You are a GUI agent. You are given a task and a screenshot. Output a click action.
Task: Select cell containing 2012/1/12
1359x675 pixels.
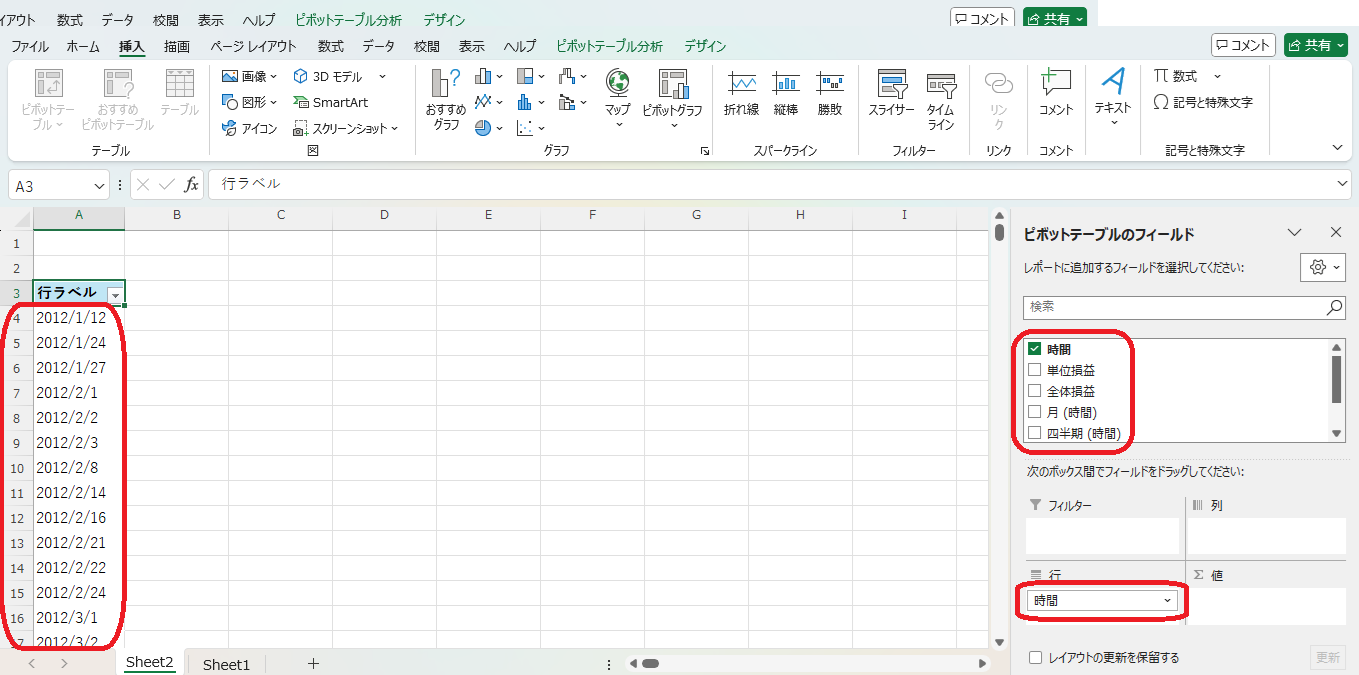pos(79,318)
